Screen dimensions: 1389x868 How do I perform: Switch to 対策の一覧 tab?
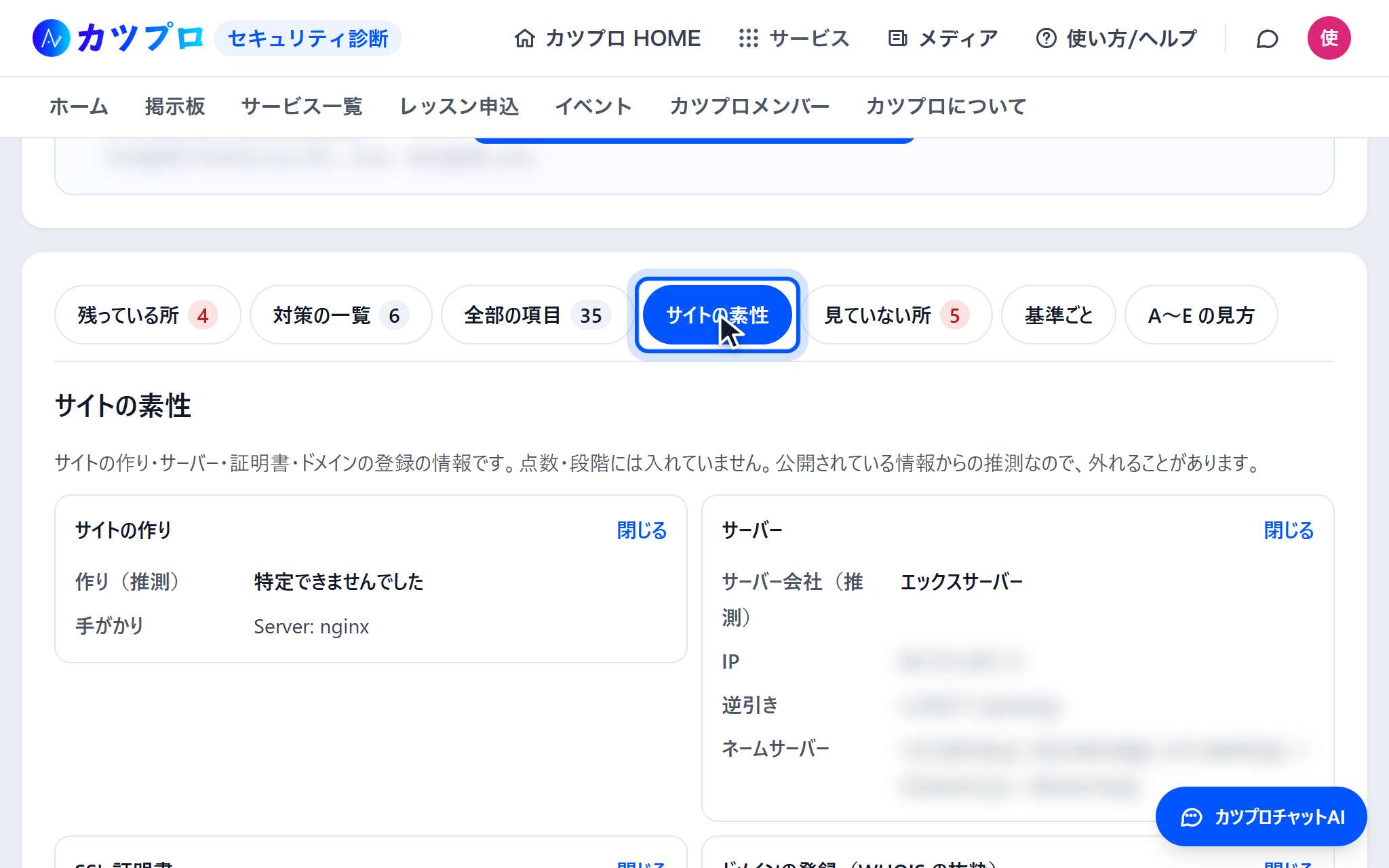[340, 315]
